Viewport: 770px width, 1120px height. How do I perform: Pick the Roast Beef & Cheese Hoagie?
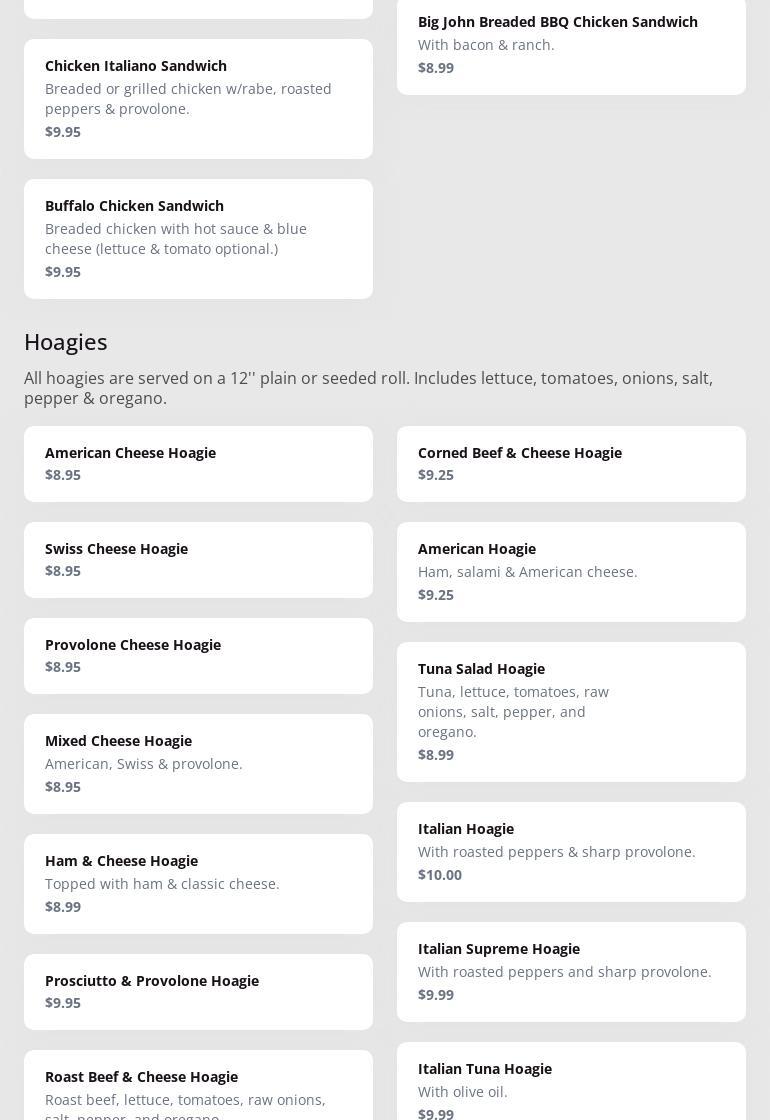(x=198, y=1088)
